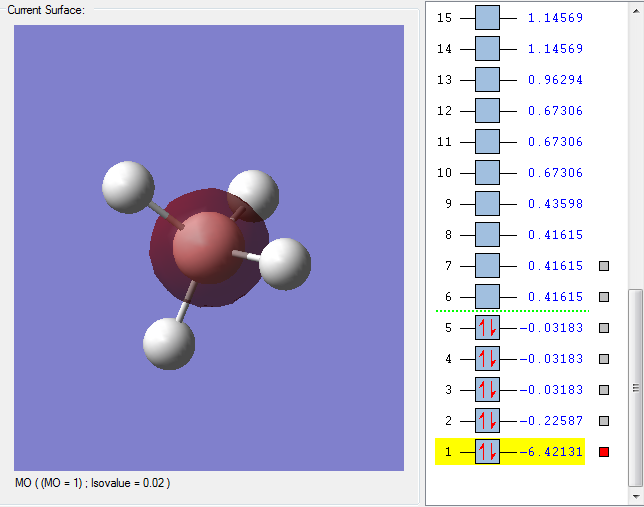Viewport: 644px width, 507px height.
Task: Click the central pink atom in the molecule view
Action: 209,248
